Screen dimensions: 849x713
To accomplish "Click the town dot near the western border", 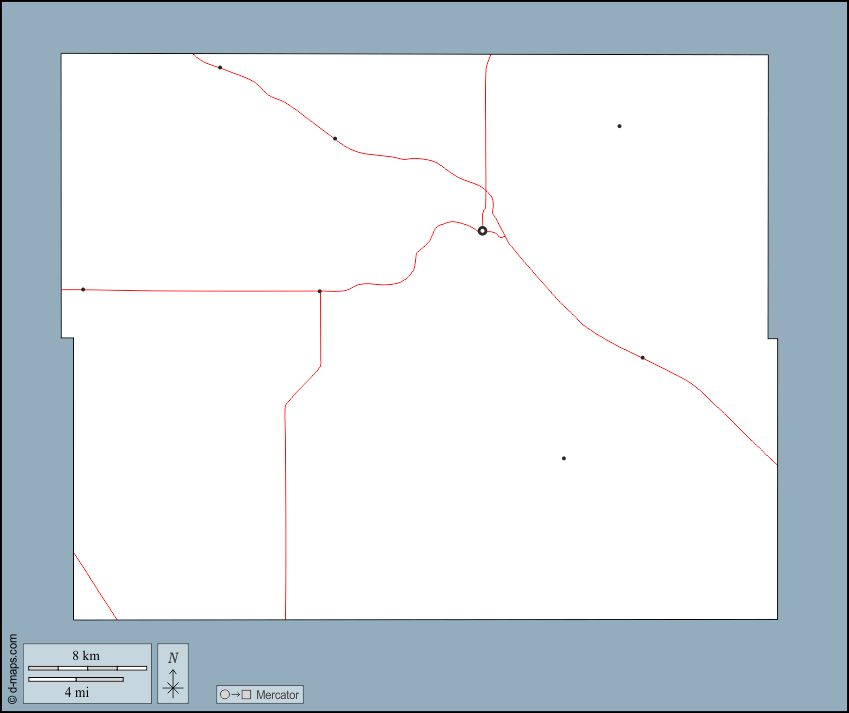I will click(x=83, y=289).
